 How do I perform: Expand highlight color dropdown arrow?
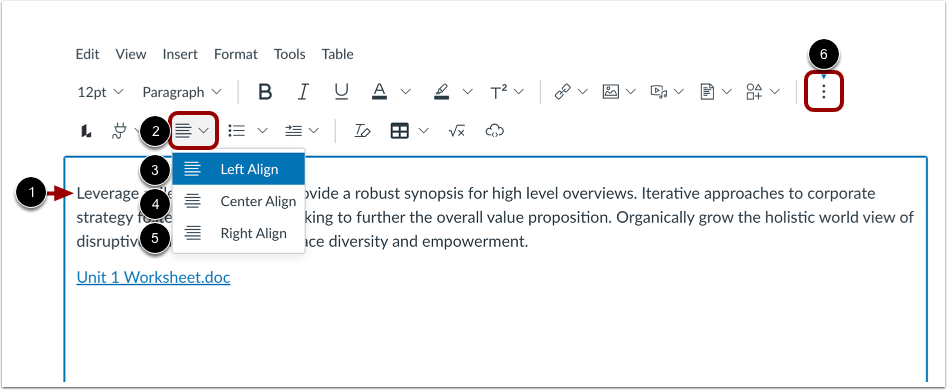[x=467, y=92]
